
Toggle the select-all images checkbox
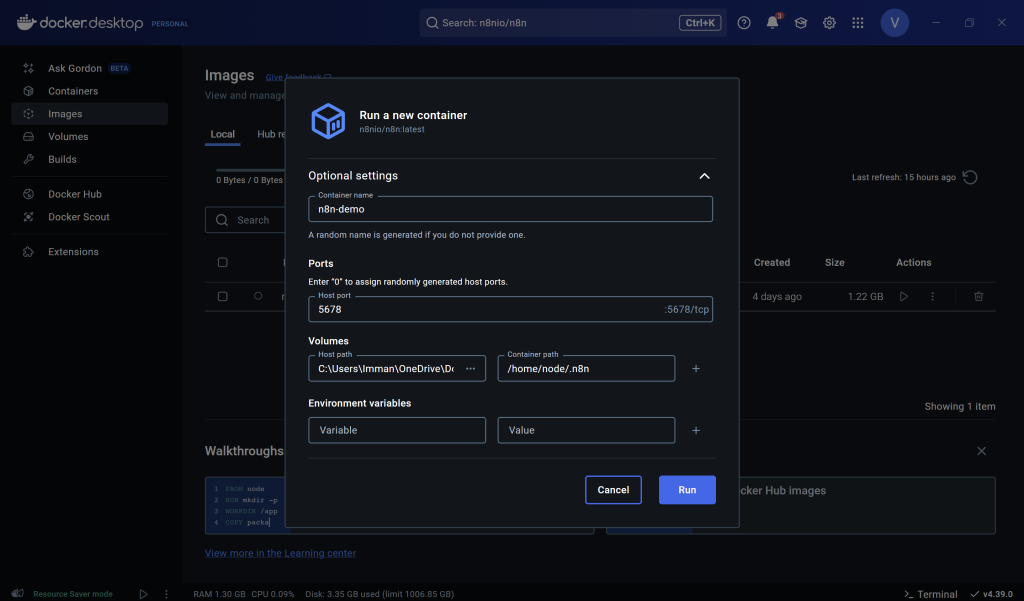[223, 263]
